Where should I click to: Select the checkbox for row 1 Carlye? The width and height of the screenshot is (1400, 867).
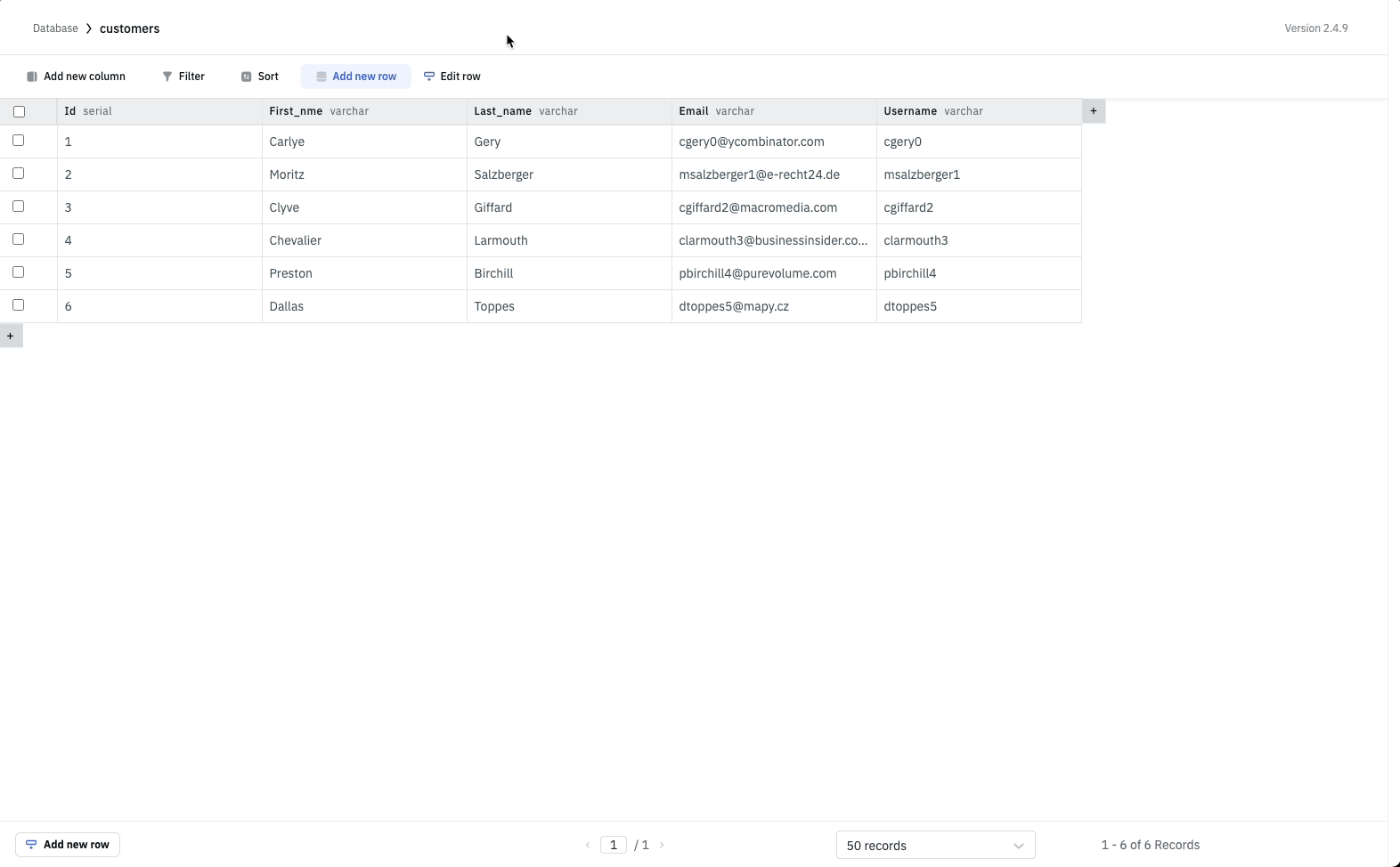(19, 141)
